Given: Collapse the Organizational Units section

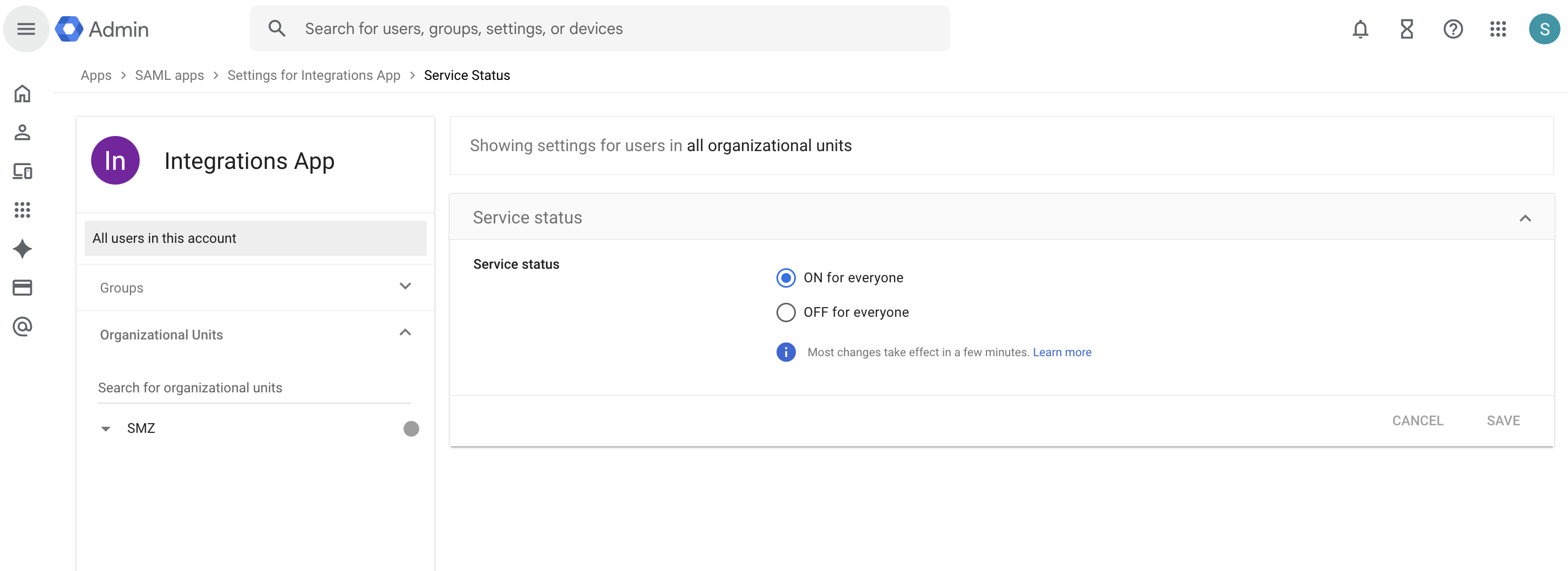Looking at the screenshot, I should (405, 333).
